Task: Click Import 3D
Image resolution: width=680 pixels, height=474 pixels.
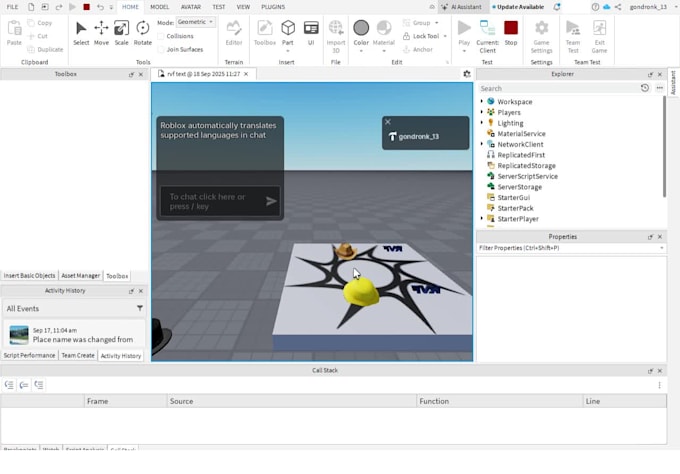Action: pos(336,37)
